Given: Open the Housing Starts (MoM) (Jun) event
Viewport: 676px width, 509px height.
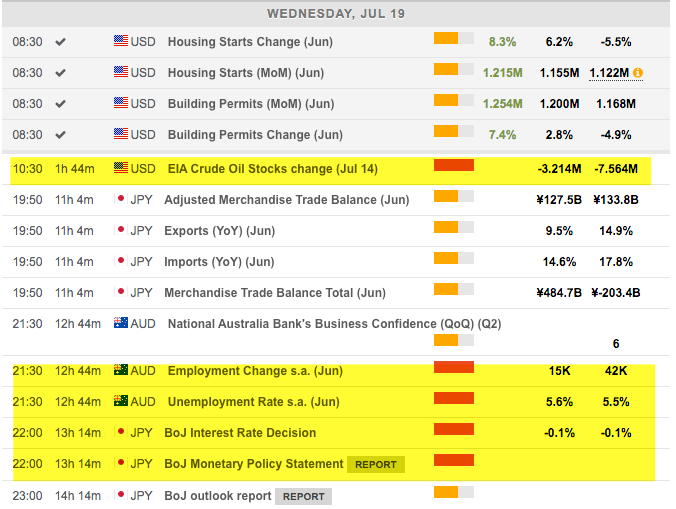Looking at the screenshot, I should [246, 73].
